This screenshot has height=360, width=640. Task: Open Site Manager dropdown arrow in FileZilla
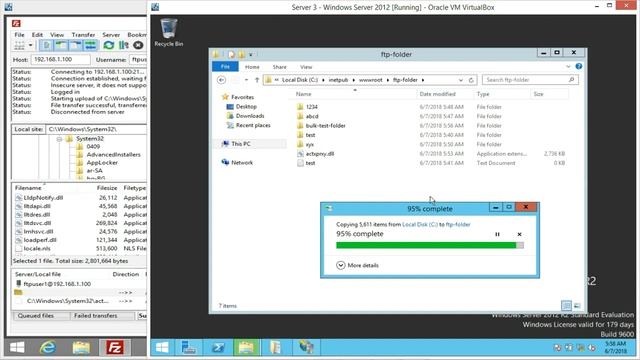click(30, 45)
